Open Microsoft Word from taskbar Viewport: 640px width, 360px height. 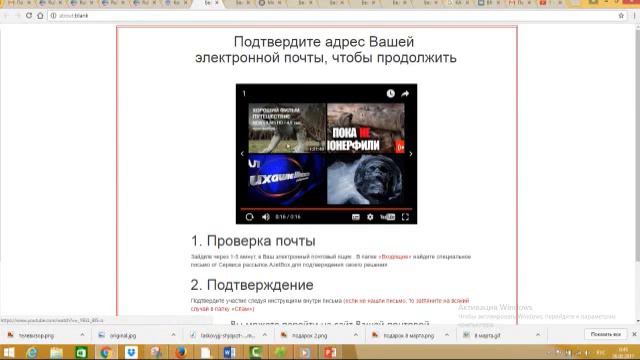click(230, 352)
